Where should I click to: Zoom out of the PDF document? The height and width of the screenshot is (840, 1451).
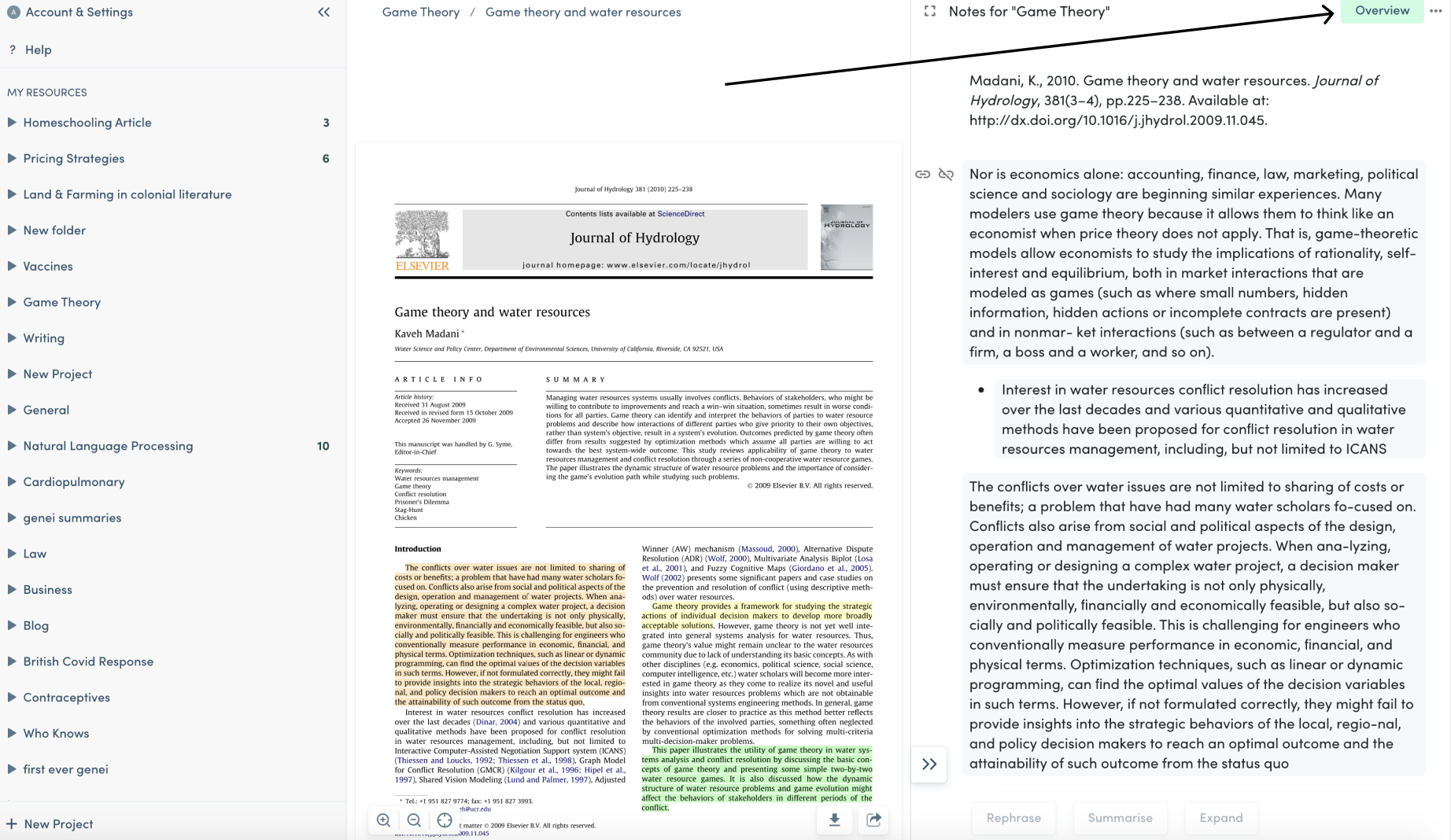tap(414, 820)
